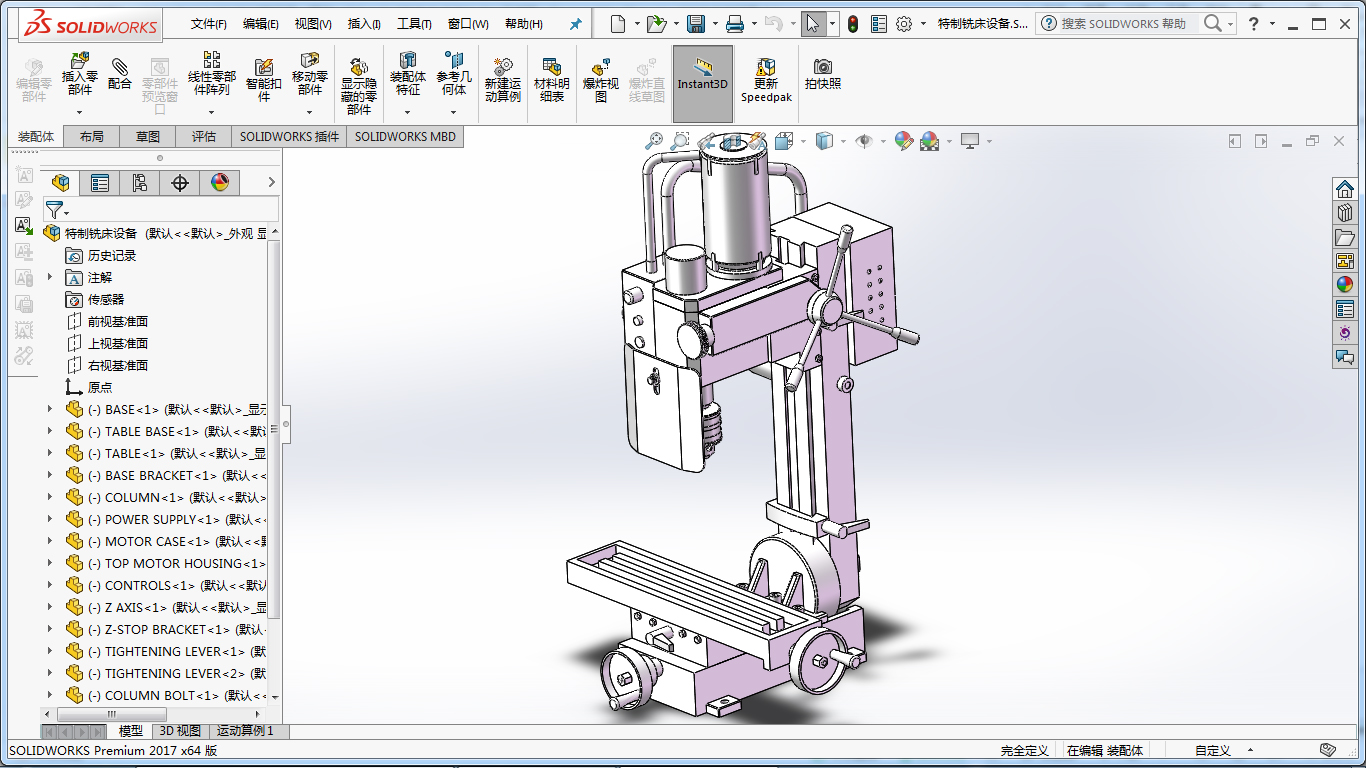Open the 插入(I) menu
This screenshot has width=1366, height=768.
pos(364,24)
